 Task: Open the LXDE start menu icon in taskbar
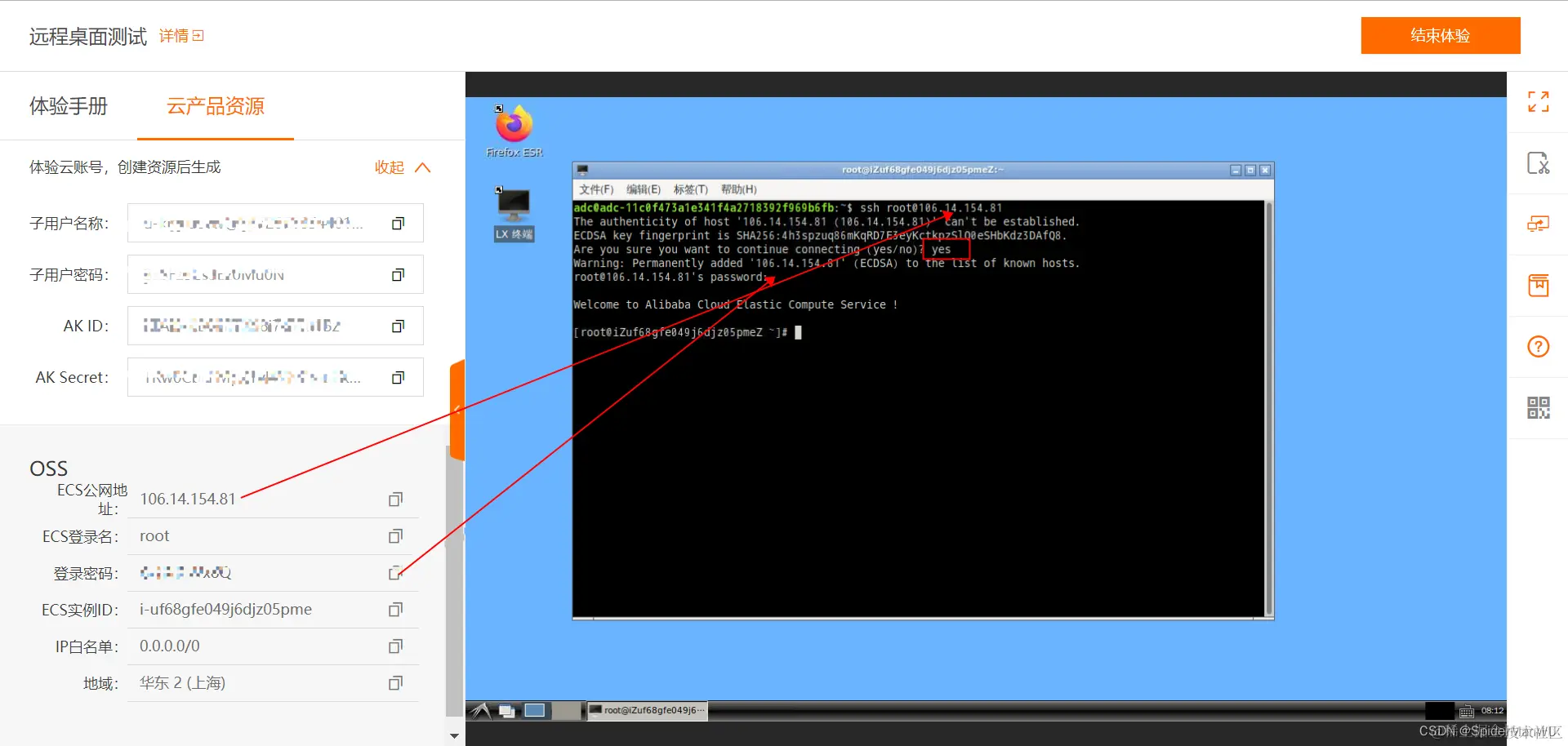point(480,711)
